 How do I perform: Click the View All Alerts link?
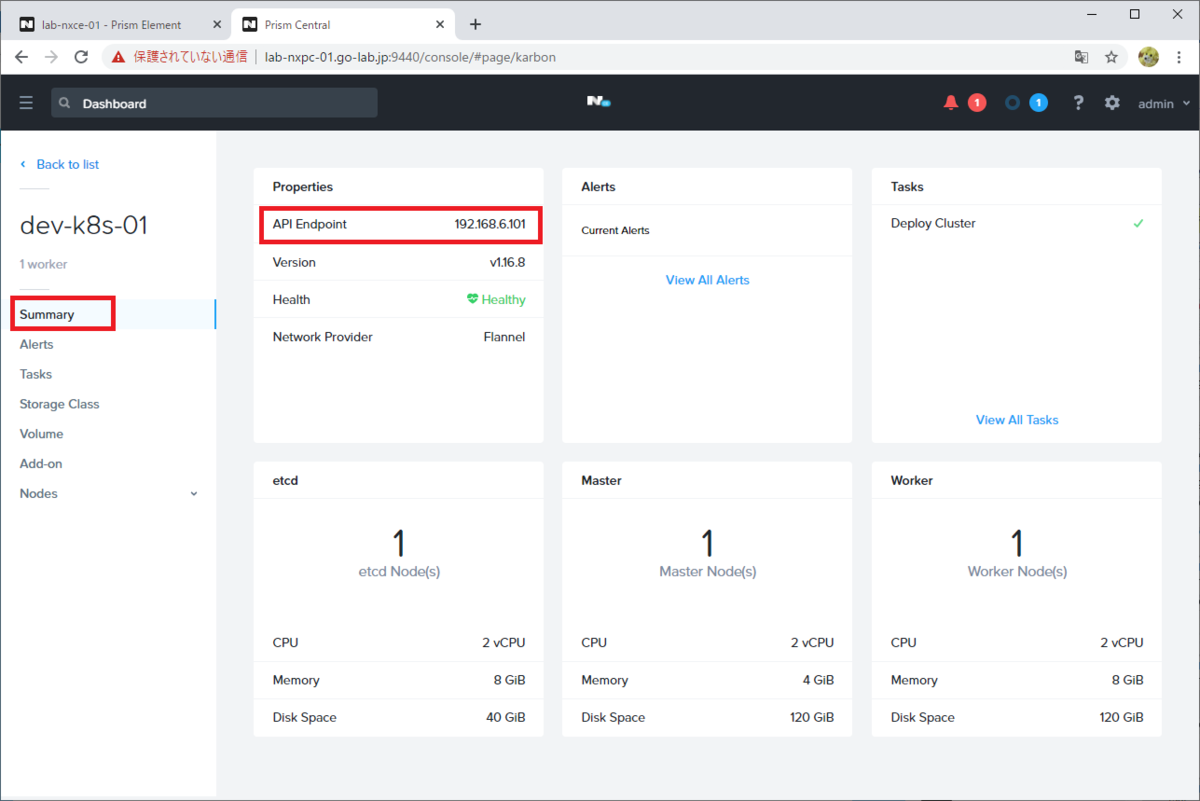[x=707, y=280]
